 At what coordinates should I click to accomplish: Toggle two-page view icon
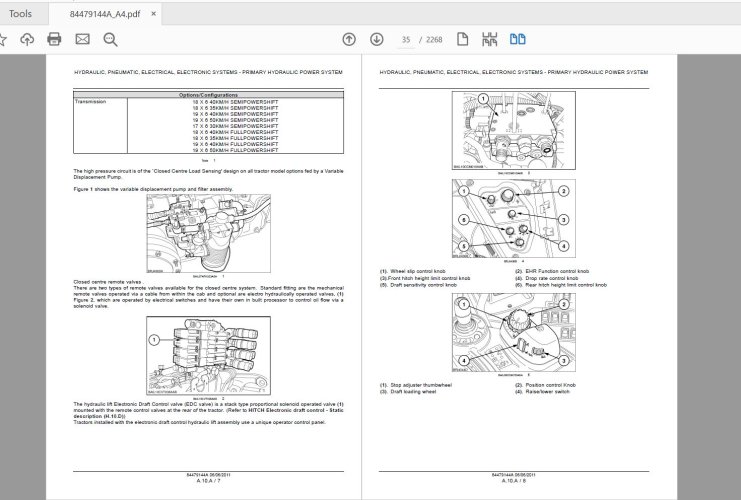pyautogui.click(x=517, y=39)
